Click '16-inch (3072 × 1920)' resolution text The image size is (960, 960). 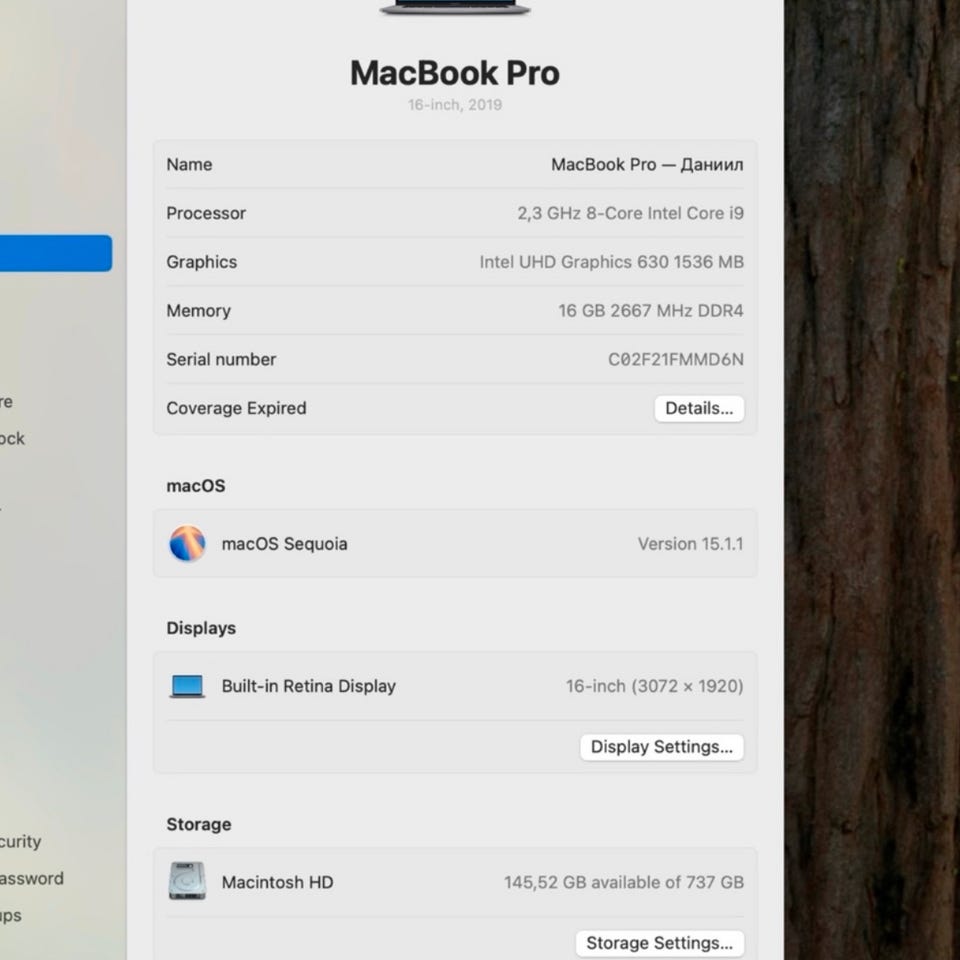pos(654,686)
